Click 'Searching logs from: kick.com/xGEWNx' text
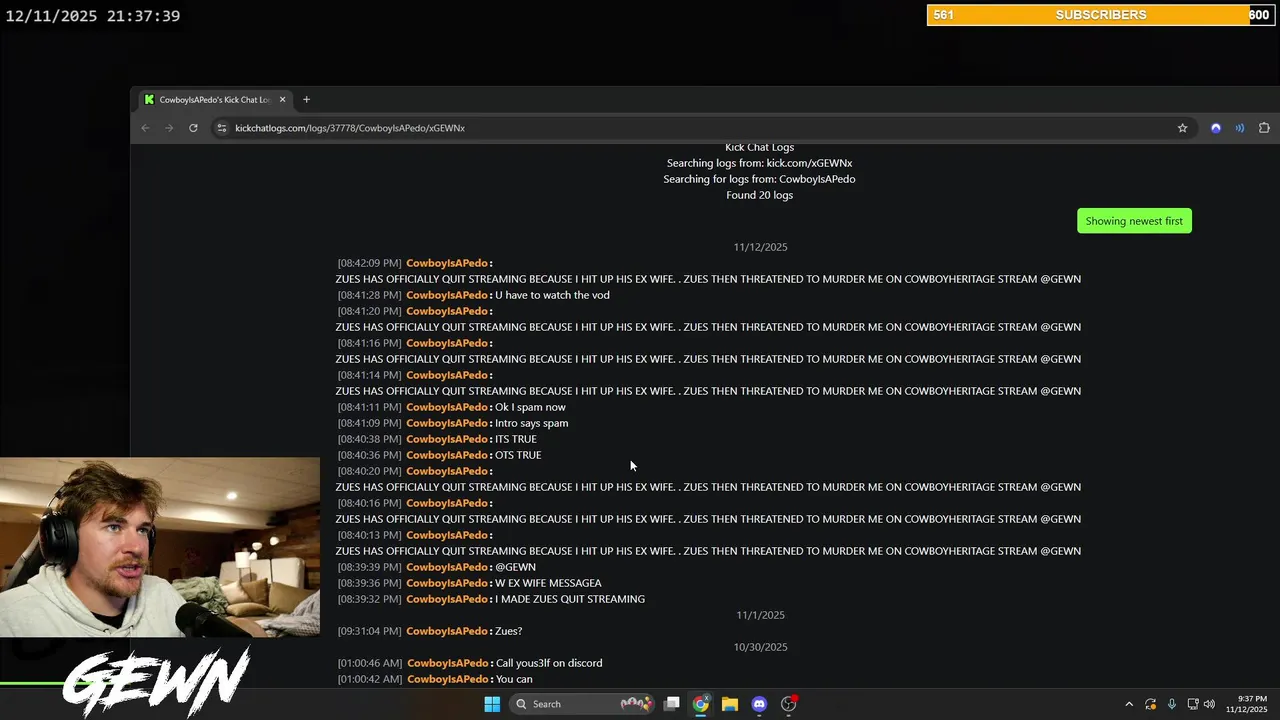The height and width of the screenshot is (720, 1280). click(x=760, y=163)
